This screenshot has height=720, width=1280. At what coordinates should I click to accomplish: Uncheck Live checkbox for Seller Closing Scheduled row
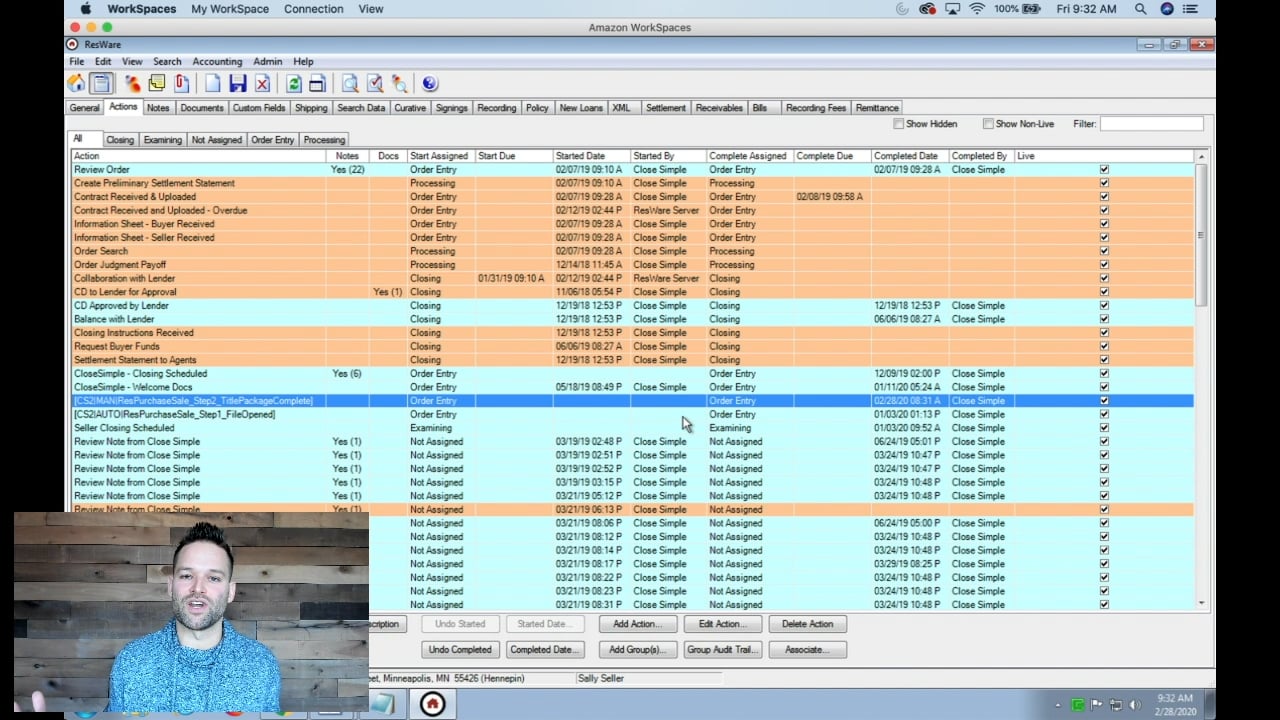tap(1104, 428)
